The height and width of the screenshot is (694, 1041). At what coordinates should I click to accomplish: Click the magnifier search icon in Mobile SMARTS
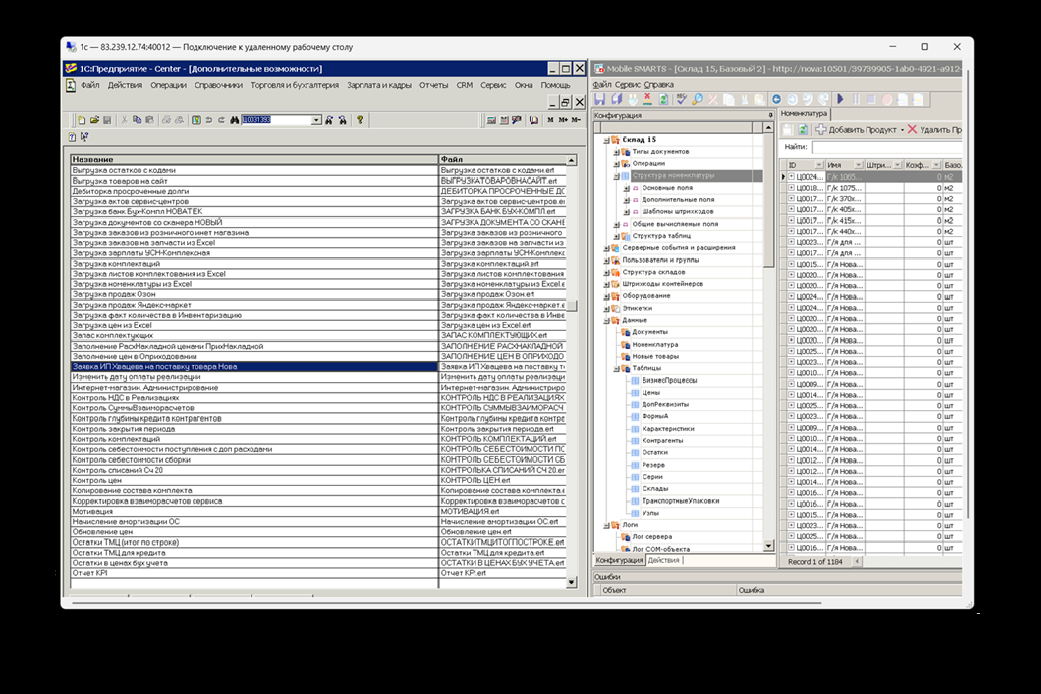[697, 99]
